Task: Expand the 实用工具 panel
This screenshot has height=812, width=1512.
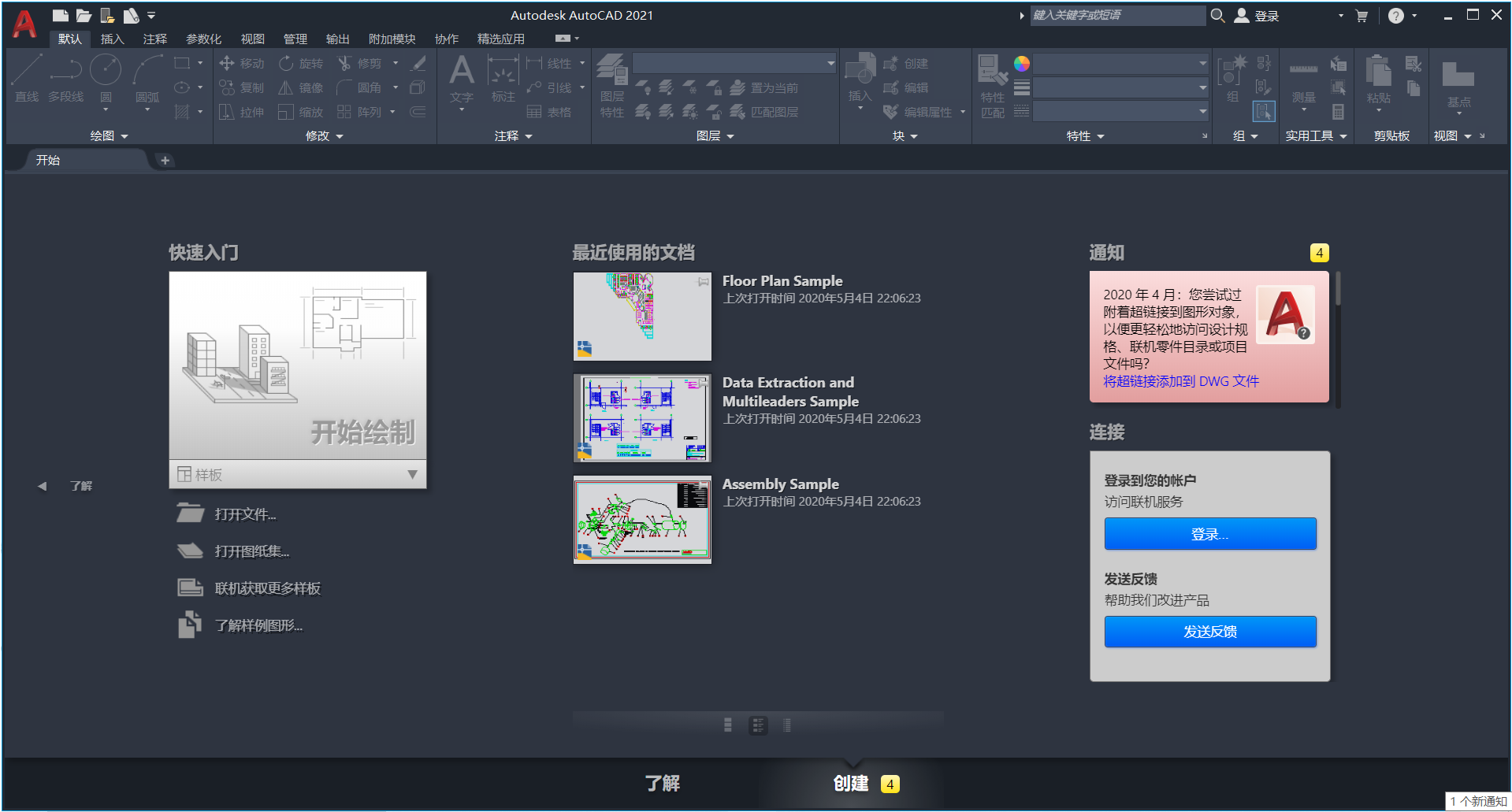Action: (1316, 136)
